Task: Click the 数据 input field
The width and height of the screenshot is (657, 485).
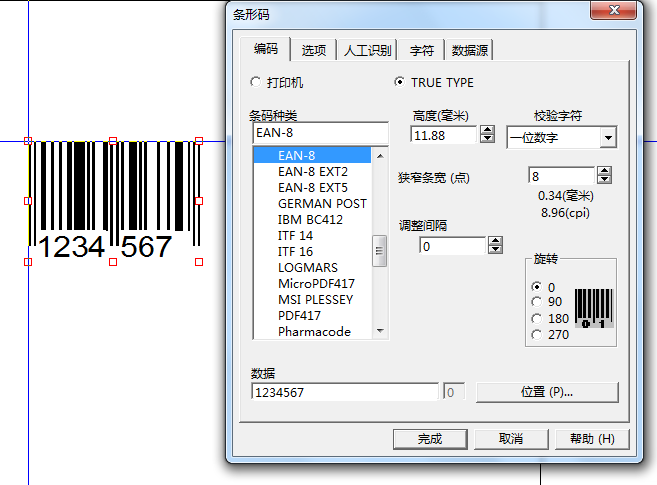Action: tap(345, 393)
